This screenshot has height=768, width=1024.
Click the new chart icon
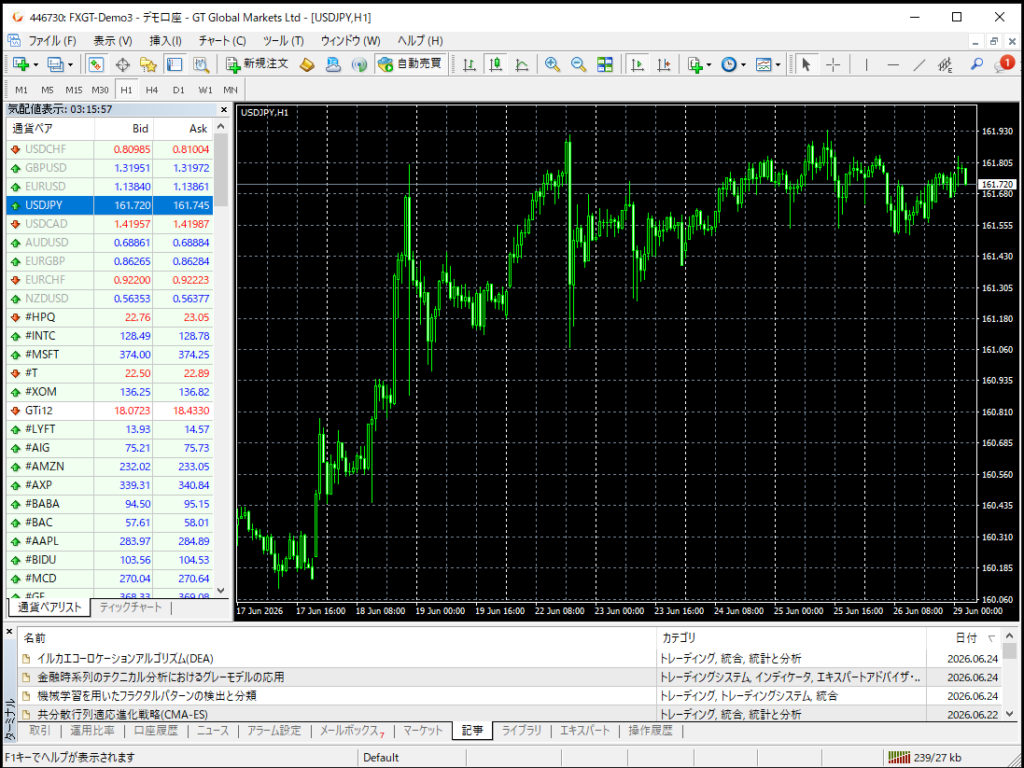pyautogui.click(x=21, y=64)
